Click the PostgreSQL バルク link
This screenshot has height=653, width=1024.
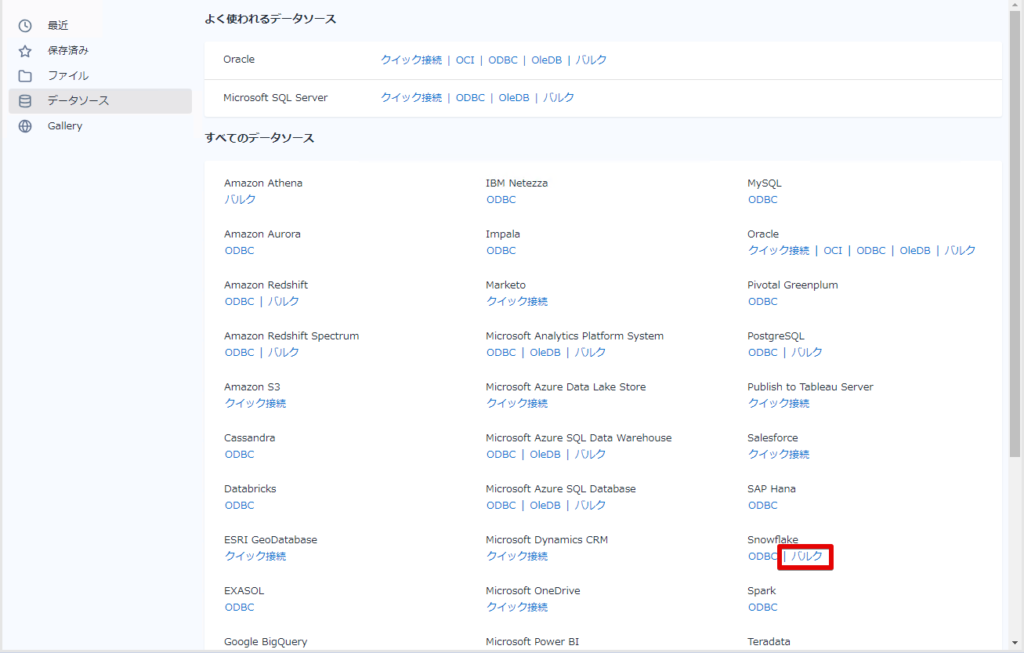coord(807,352)
